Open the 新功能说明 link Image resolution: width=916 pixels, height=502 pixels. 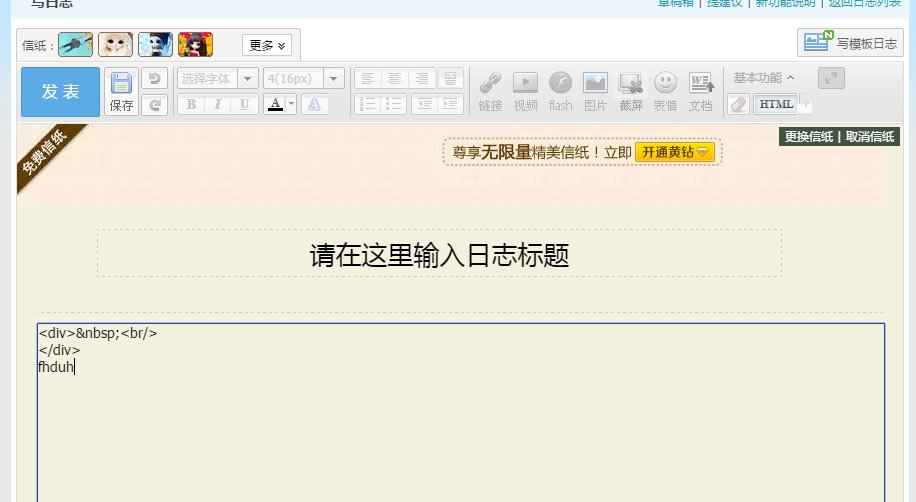tap(785, 3)
